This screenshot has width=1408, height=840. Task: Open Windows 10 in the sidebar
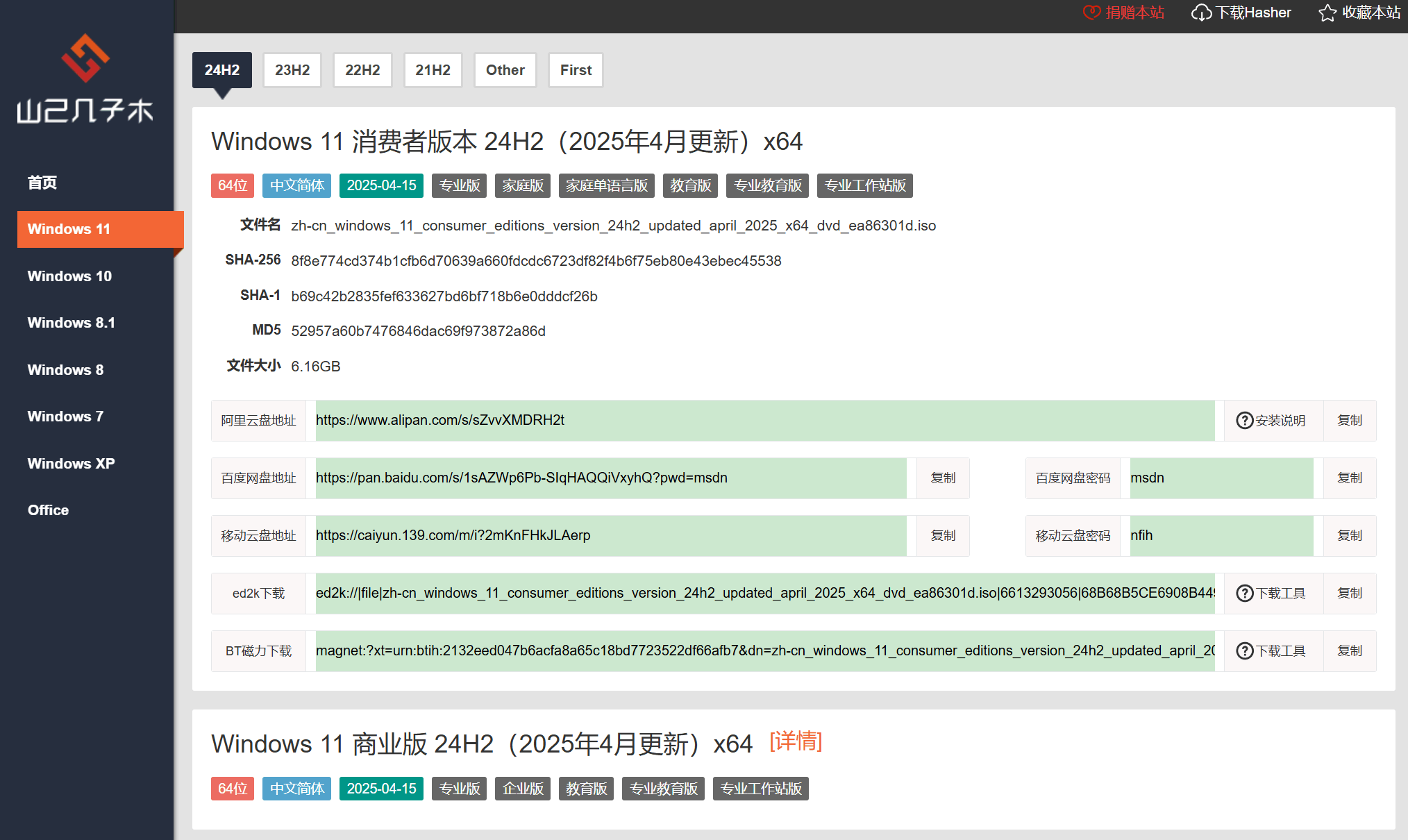click(69, 276)
